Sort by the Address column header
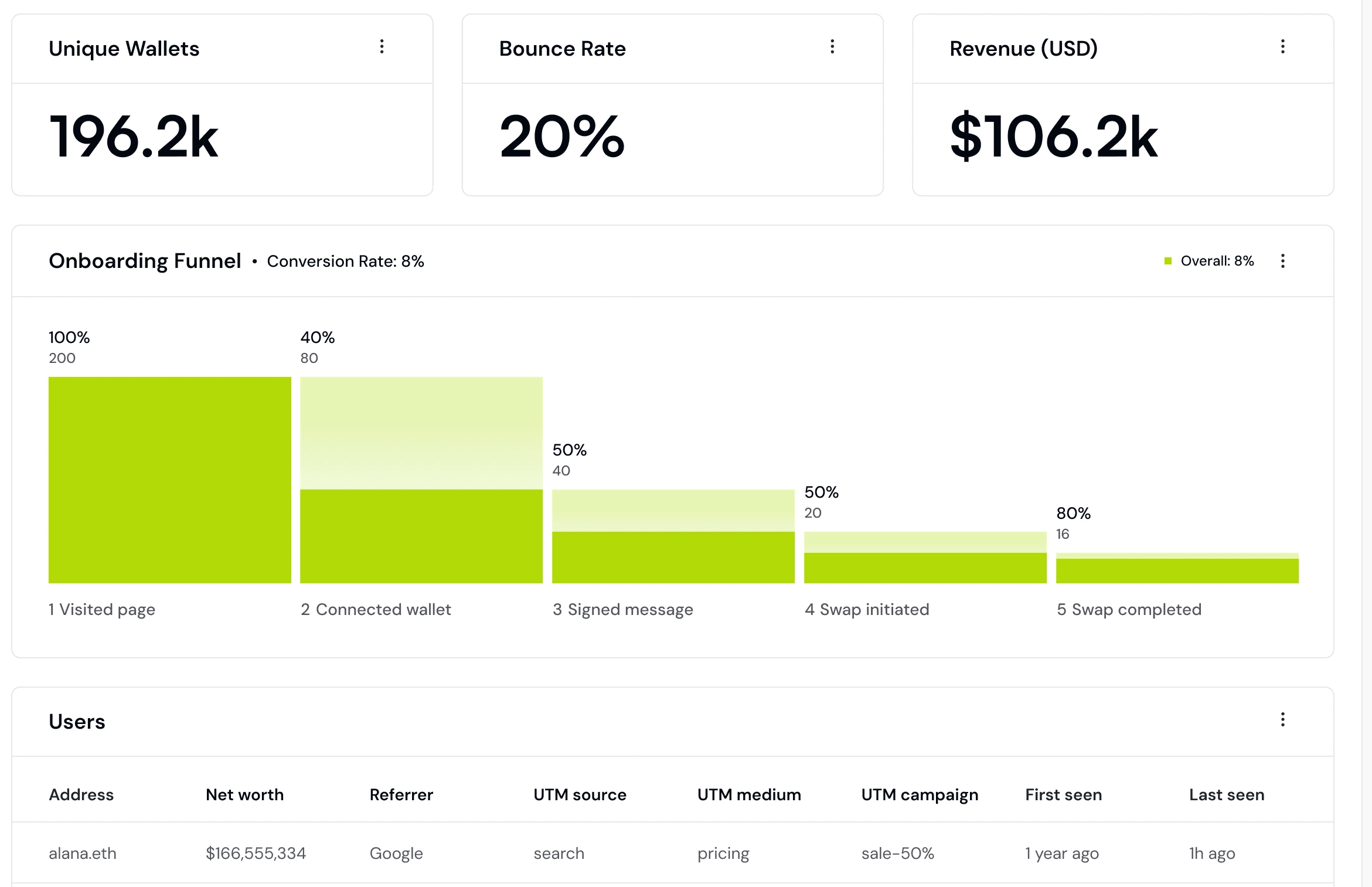This screenshot has height=887, width=1372. pyautogui.click(x=81, y=794)
